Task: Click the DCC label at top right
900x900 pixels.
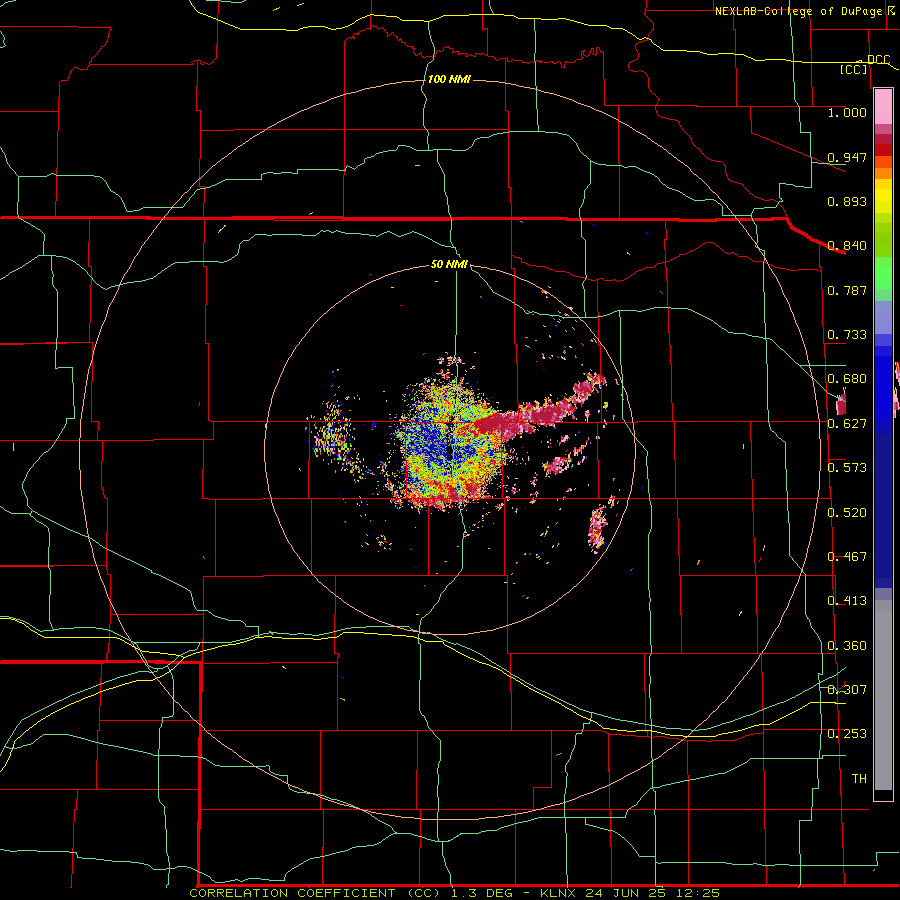Action: [x=878, y=59]
